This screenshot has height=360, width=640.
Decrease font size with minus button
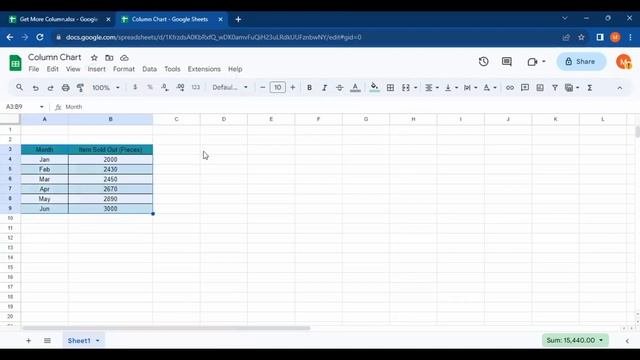click(262, 87)
